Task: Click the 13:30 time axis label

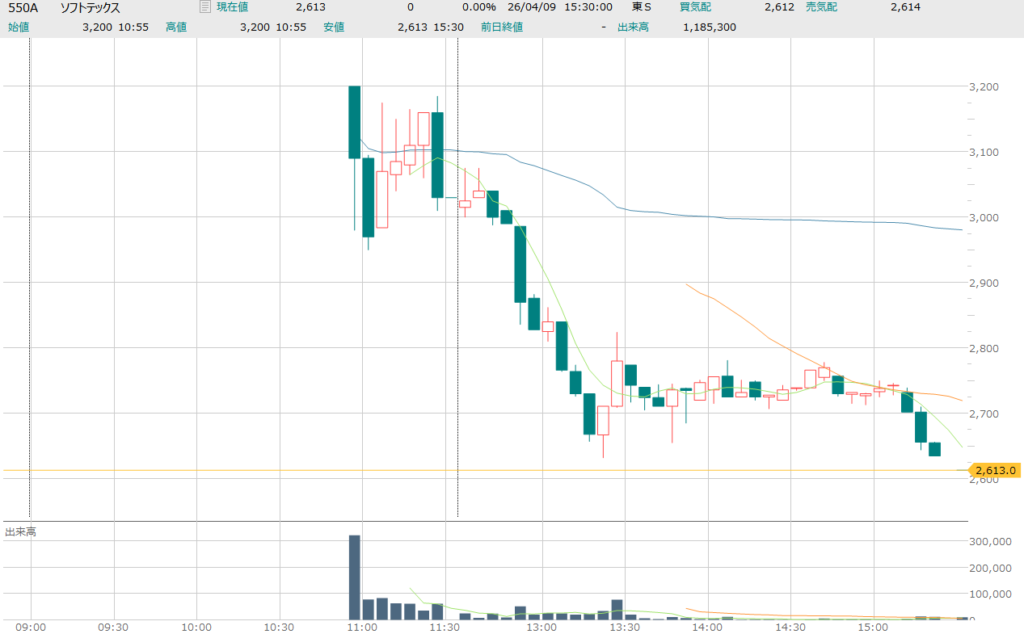Action: 625,627
